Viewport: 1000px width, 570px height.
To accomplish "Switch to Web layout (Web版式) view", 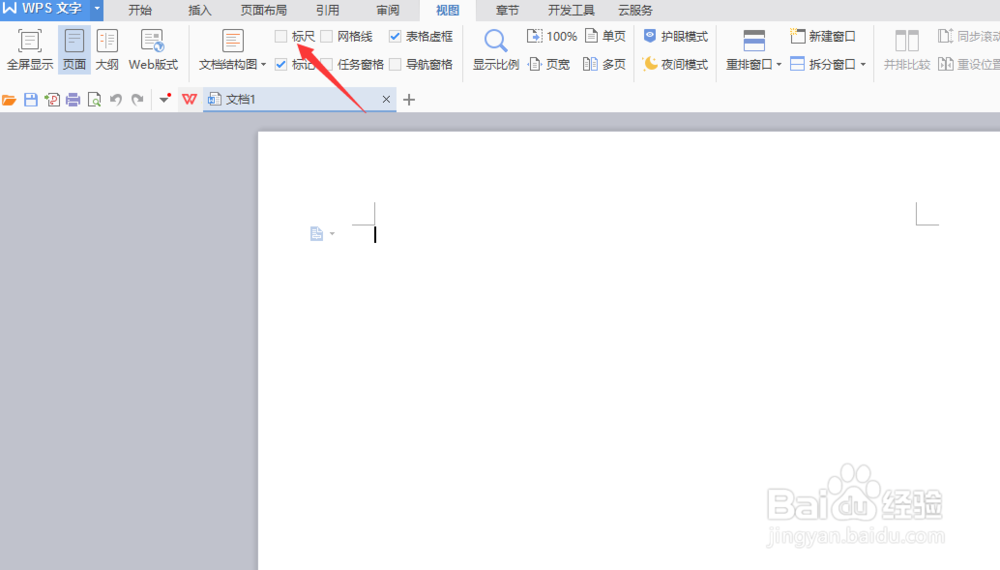I will click(x=153, y=50).
